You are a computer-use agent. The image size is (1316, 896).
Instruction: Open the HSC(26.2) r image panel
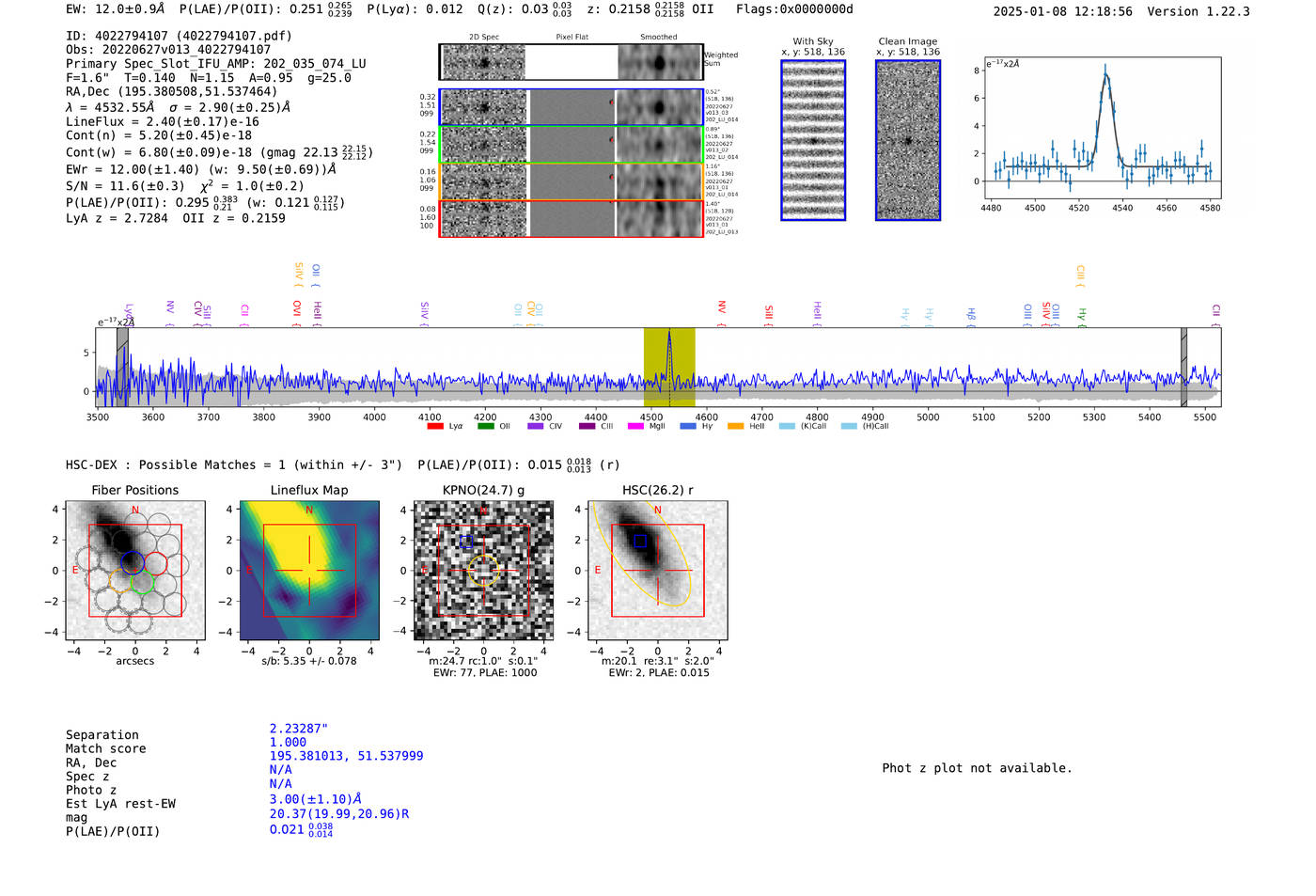(x=657, y=571)
